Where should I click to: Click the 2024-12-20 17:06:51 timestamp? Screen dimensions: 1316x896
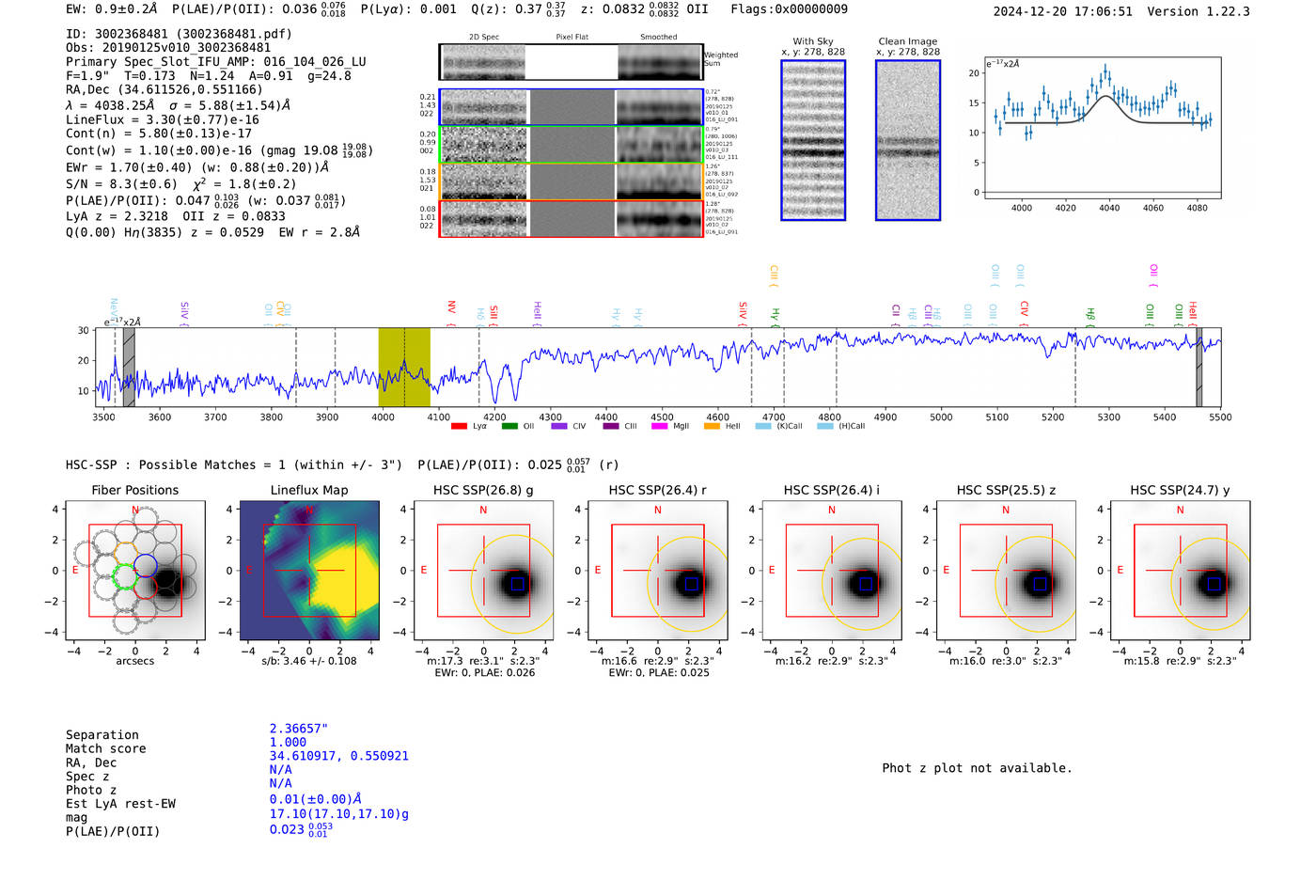coord(1063,11)
